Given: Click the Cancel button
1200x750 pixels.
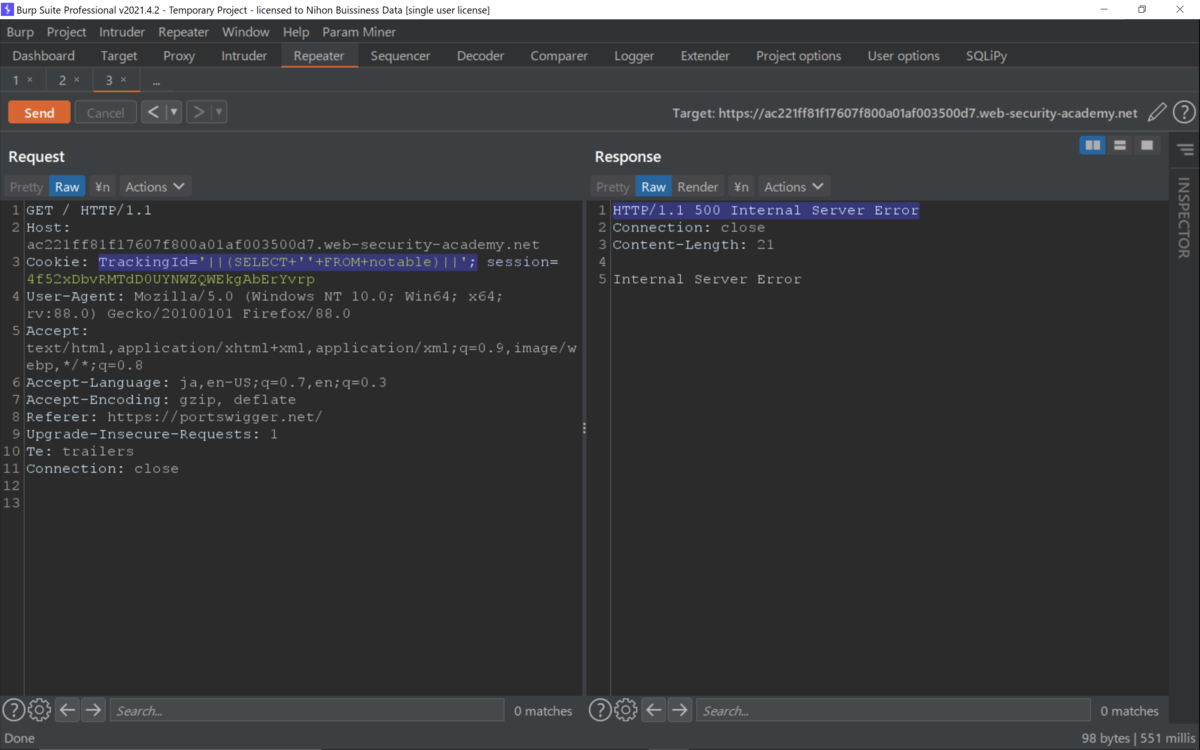Looking at the screenshot, I should 105,112.
